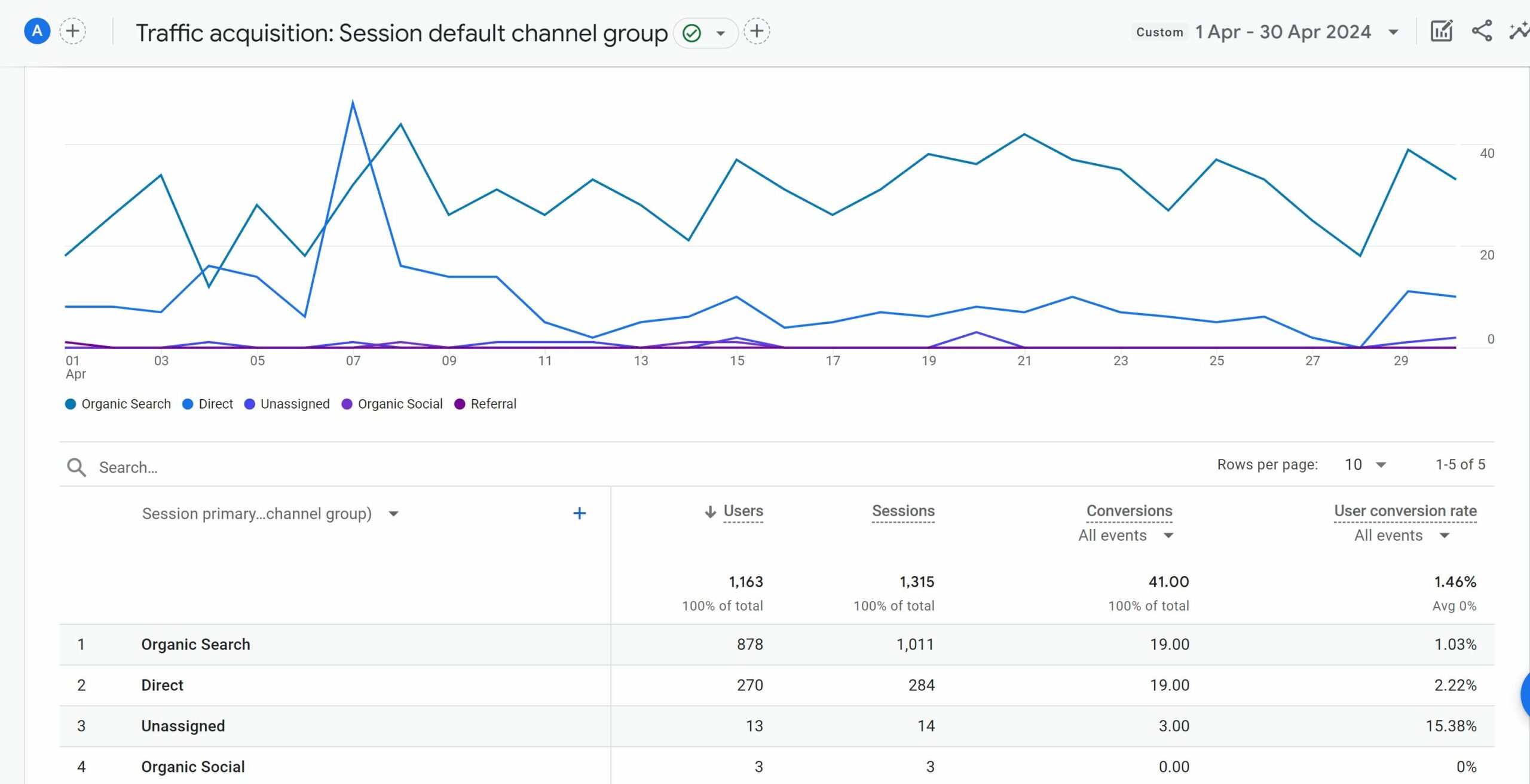Click the chart's 21 date axis label
This screenshot has width=1530, height=784.
coord(1024,361)
